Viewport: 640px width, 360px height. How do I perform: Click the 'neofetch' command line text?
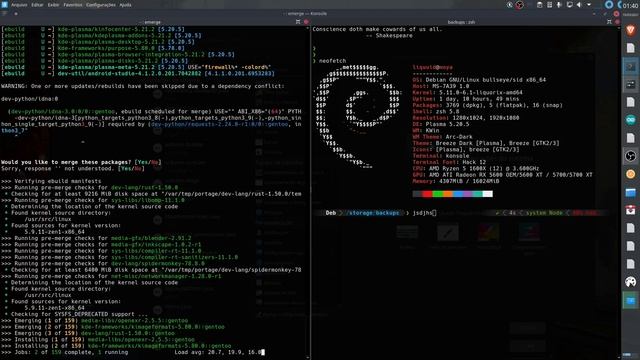(332, 61)
